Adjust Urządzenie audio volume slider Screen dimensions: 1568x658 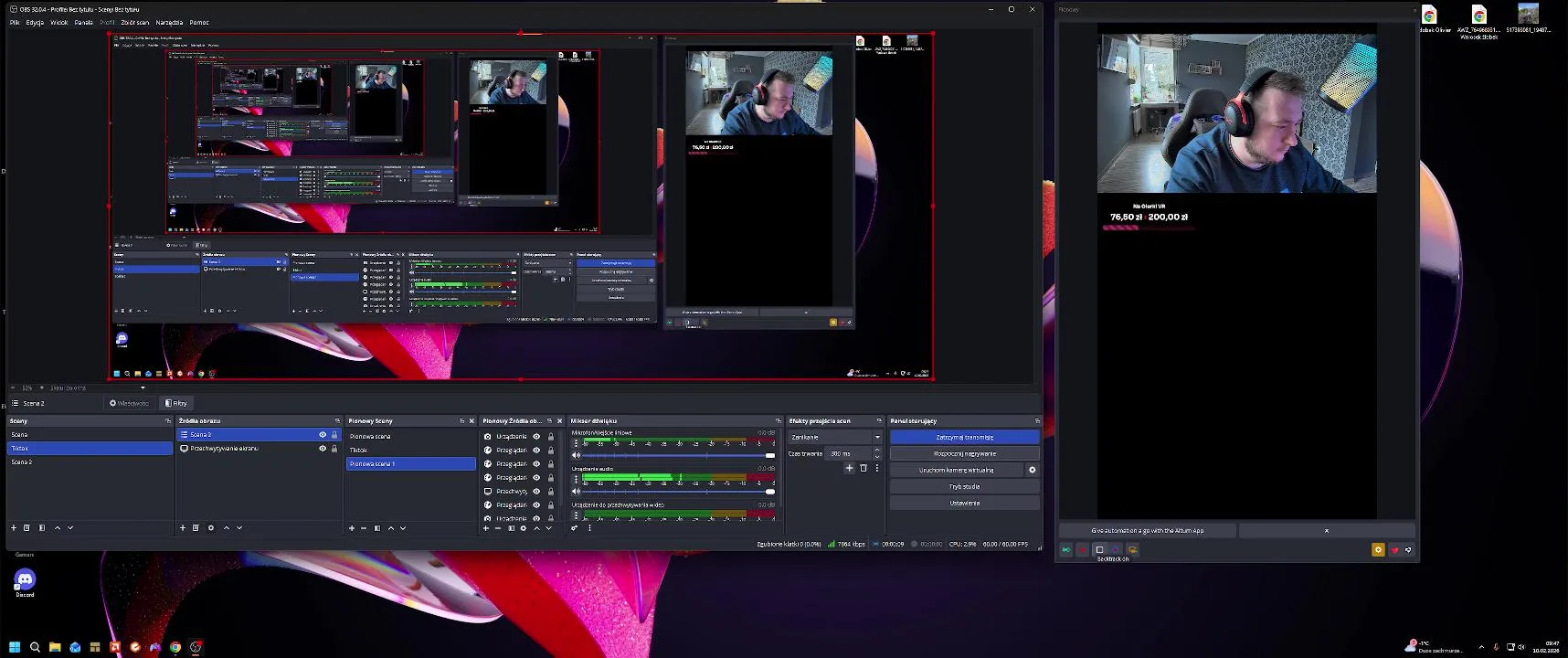pyautogui.click(x=680, y=491)
